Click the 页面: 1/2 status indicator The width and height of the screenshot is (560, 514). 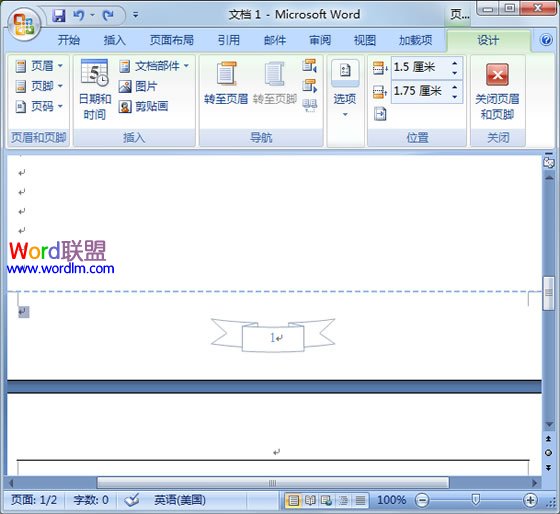(x=34, y=500)
